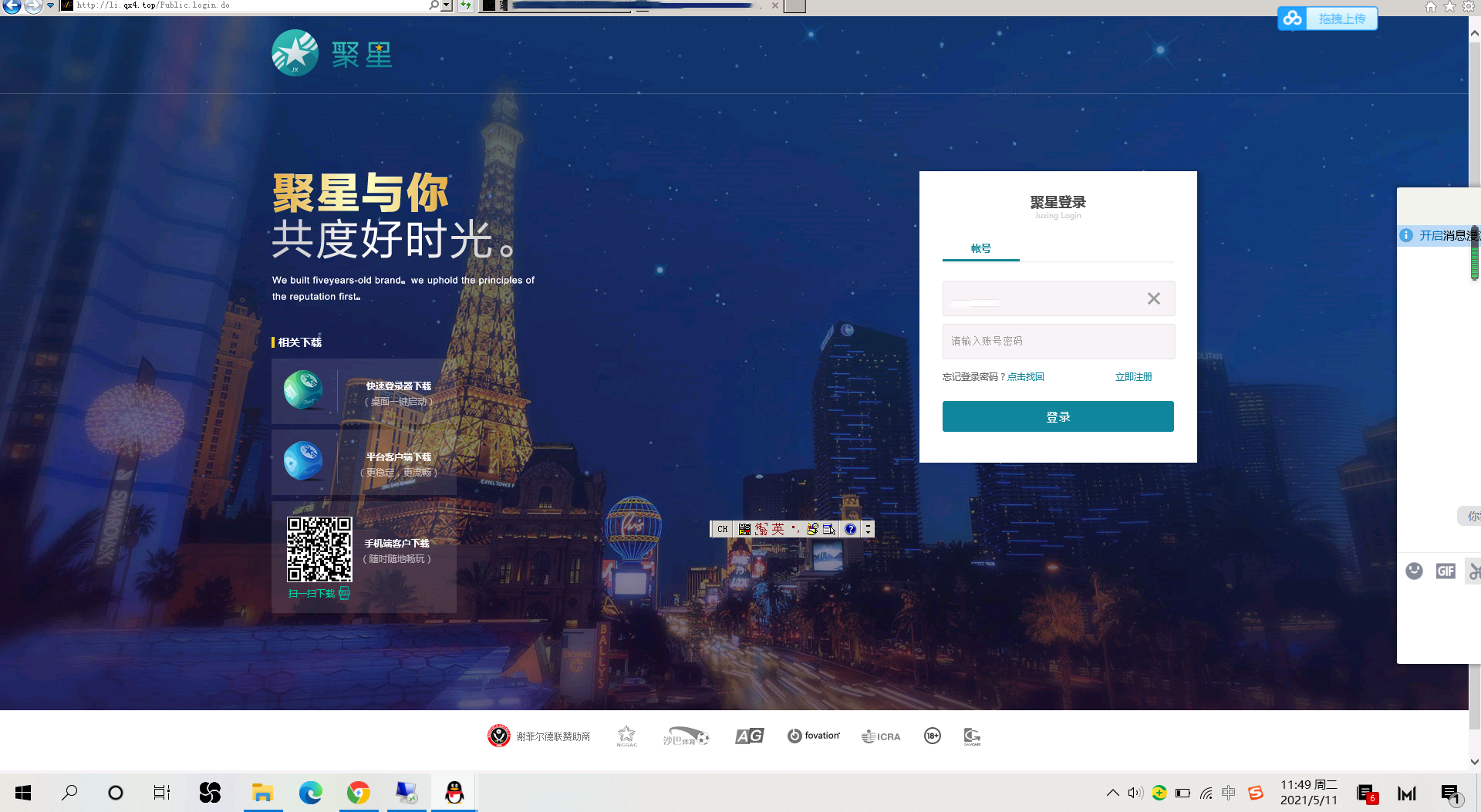Click the emoji smiley icon in chat panel
Viewport: 1481px width, 812px height.
click(1414, 571)
